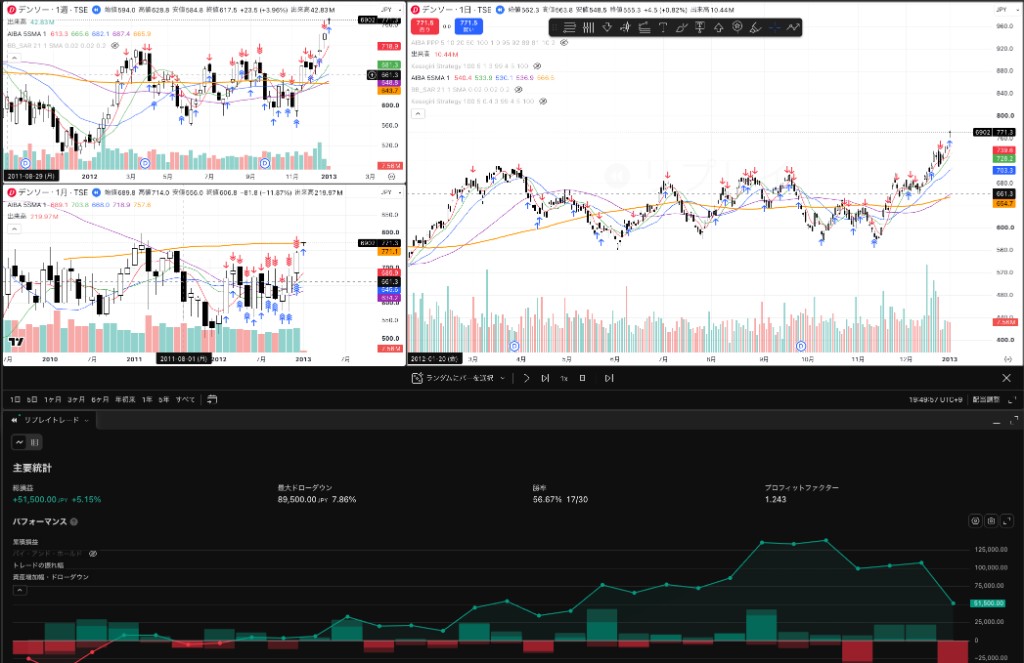
Task: Stop the bar replay
Action: pos(583,378)
